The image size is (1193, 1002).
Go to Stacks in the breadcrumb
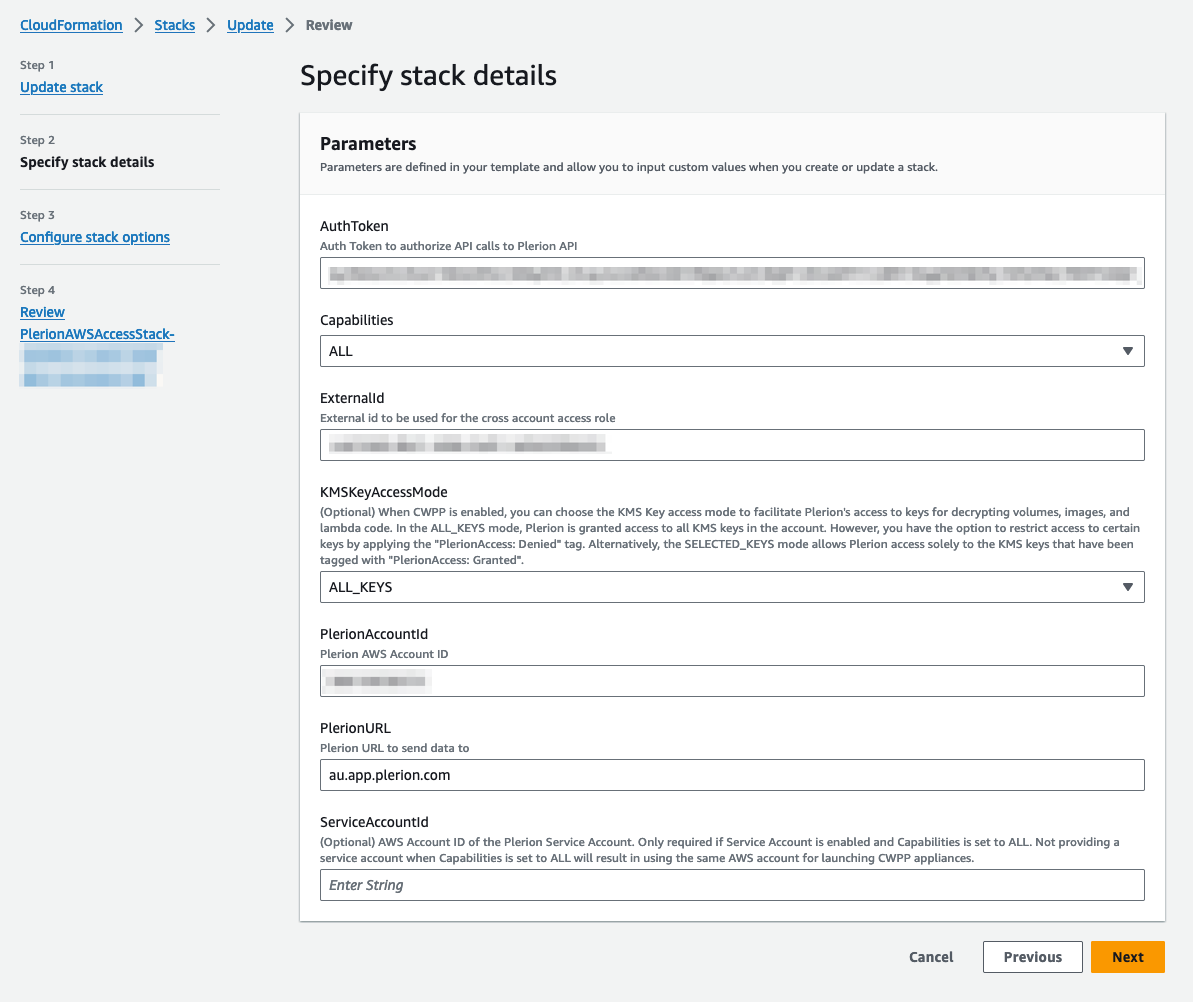tap(174, 25)
